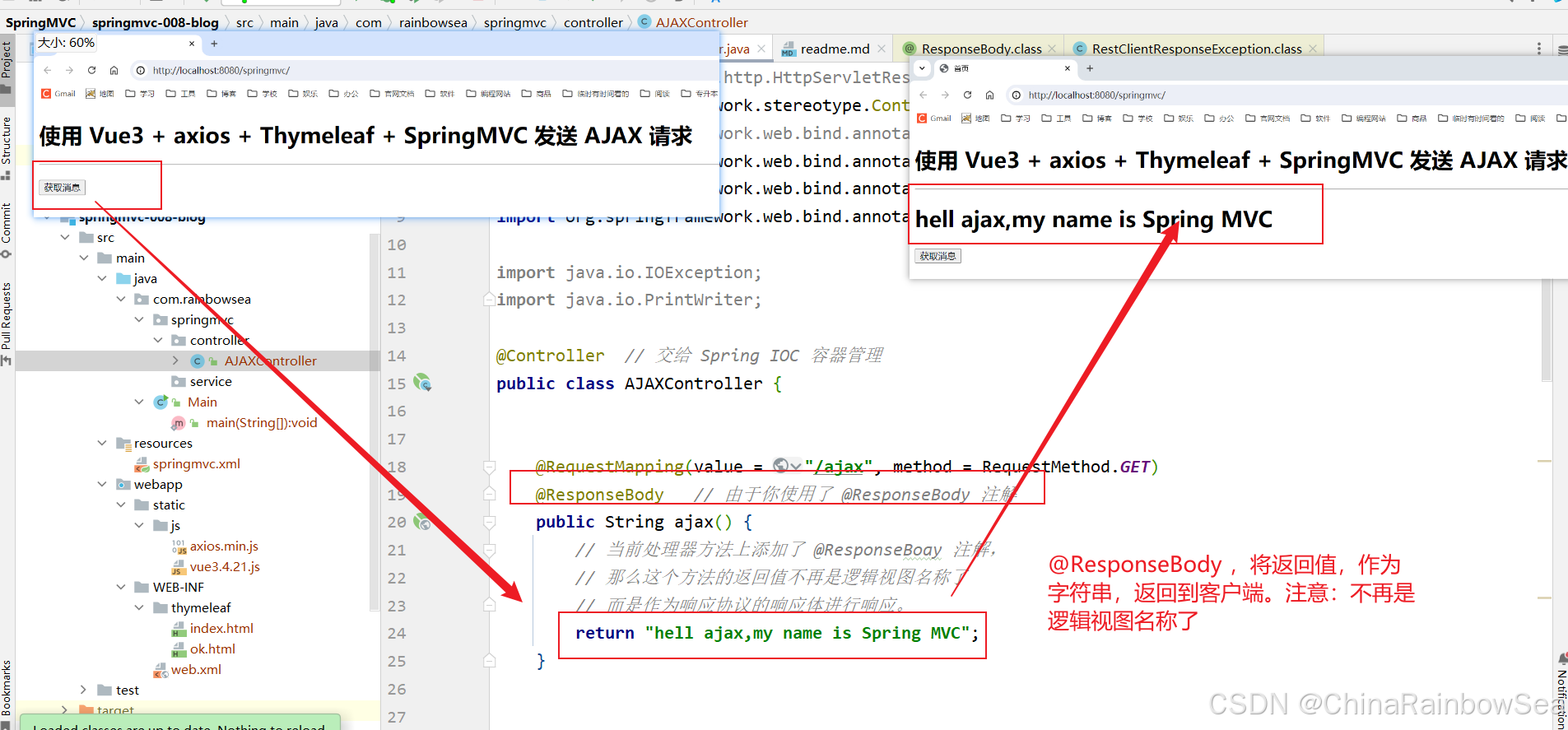Viewport: 1568px width, 730px height.
Task: Toggle code folding at ajax() method line 20
Action: click(489, 522)
